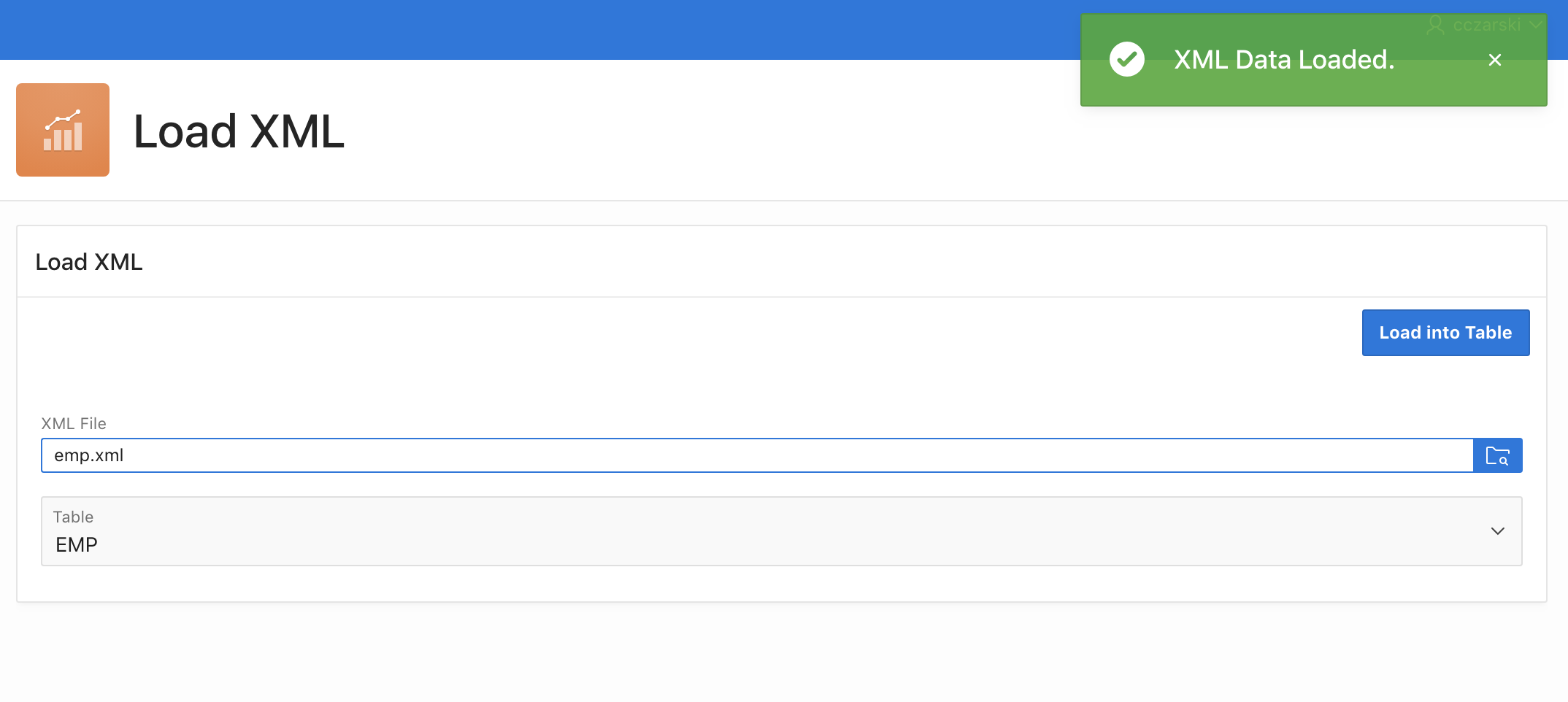
Task: Dismiss the XML Data Loaded notification
Action: (1494, 60)
